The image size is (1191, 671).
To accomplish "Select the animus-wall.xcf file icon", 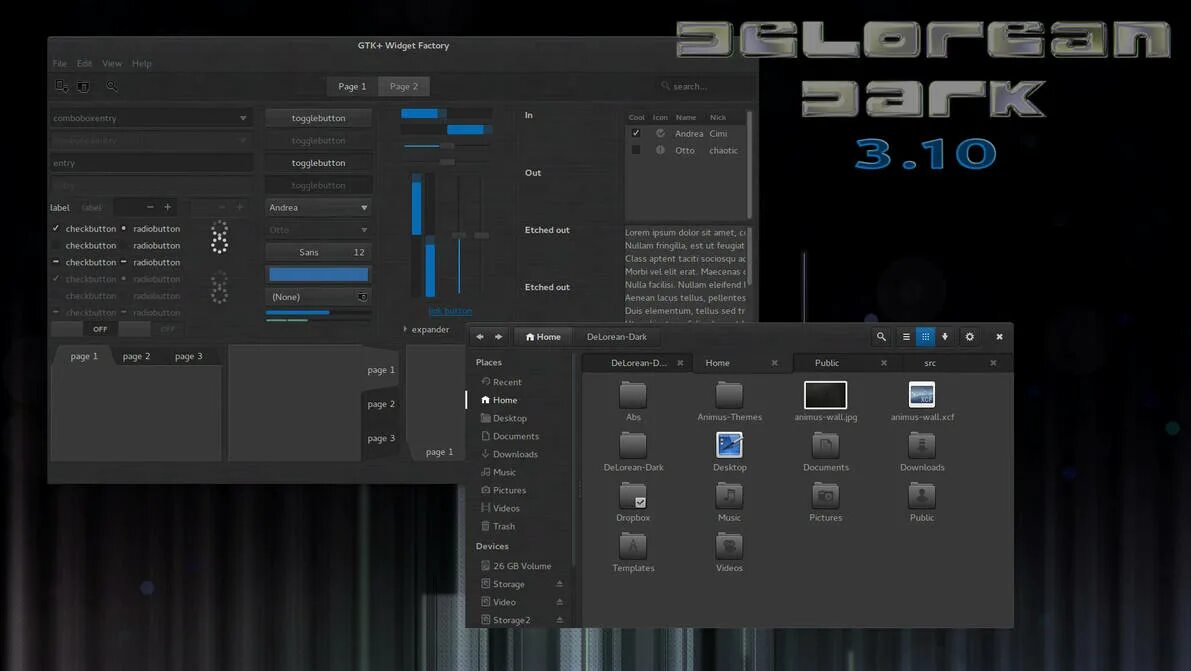I will (x=922, y=394).
